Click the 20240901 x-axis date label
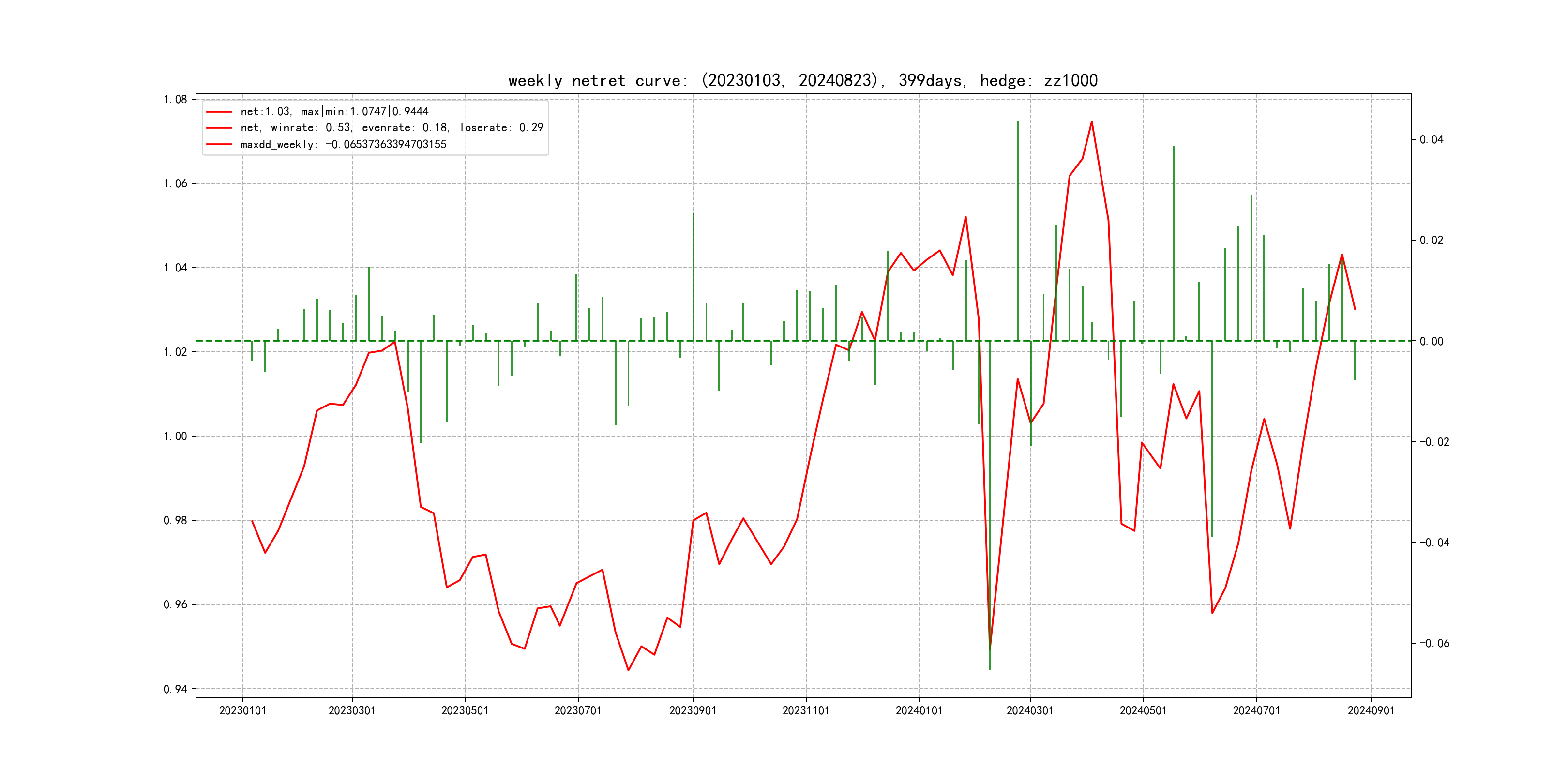Screen dimensions: 1568x784 point(1371,710)
